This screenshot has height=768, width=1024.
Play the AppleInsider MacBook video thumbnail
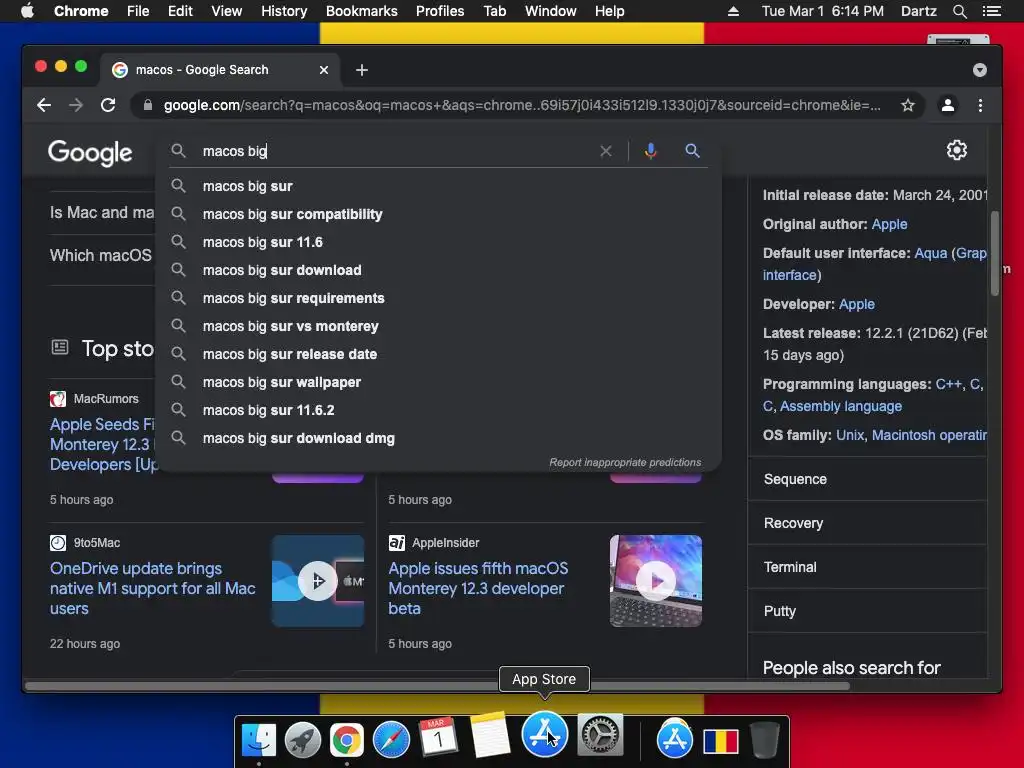[x=656, y=581]
